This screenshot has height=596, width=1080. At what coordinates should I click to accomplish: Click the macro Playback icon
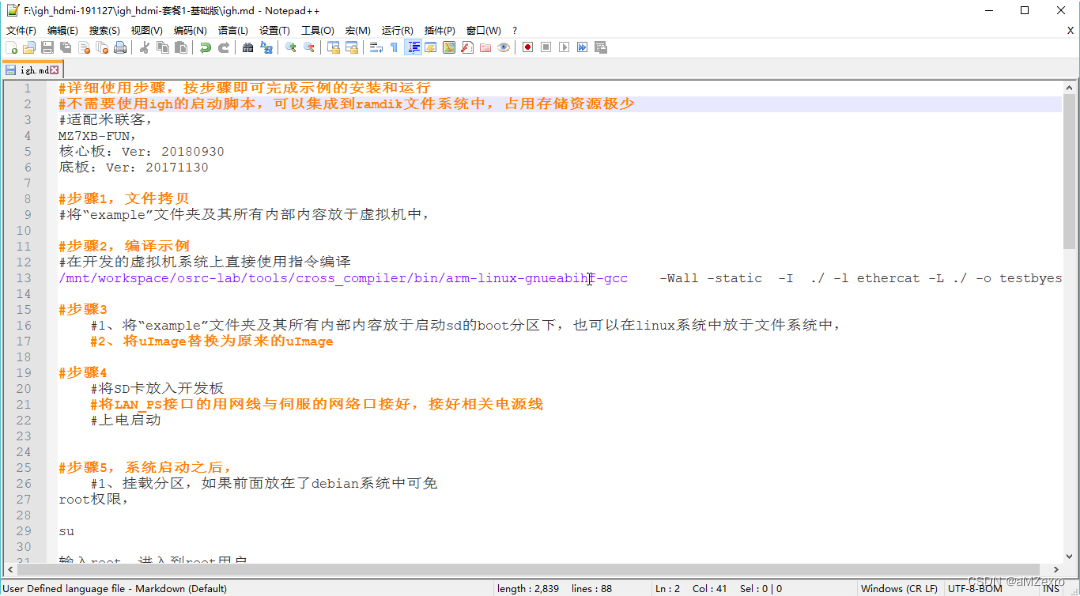coord(564,48)
